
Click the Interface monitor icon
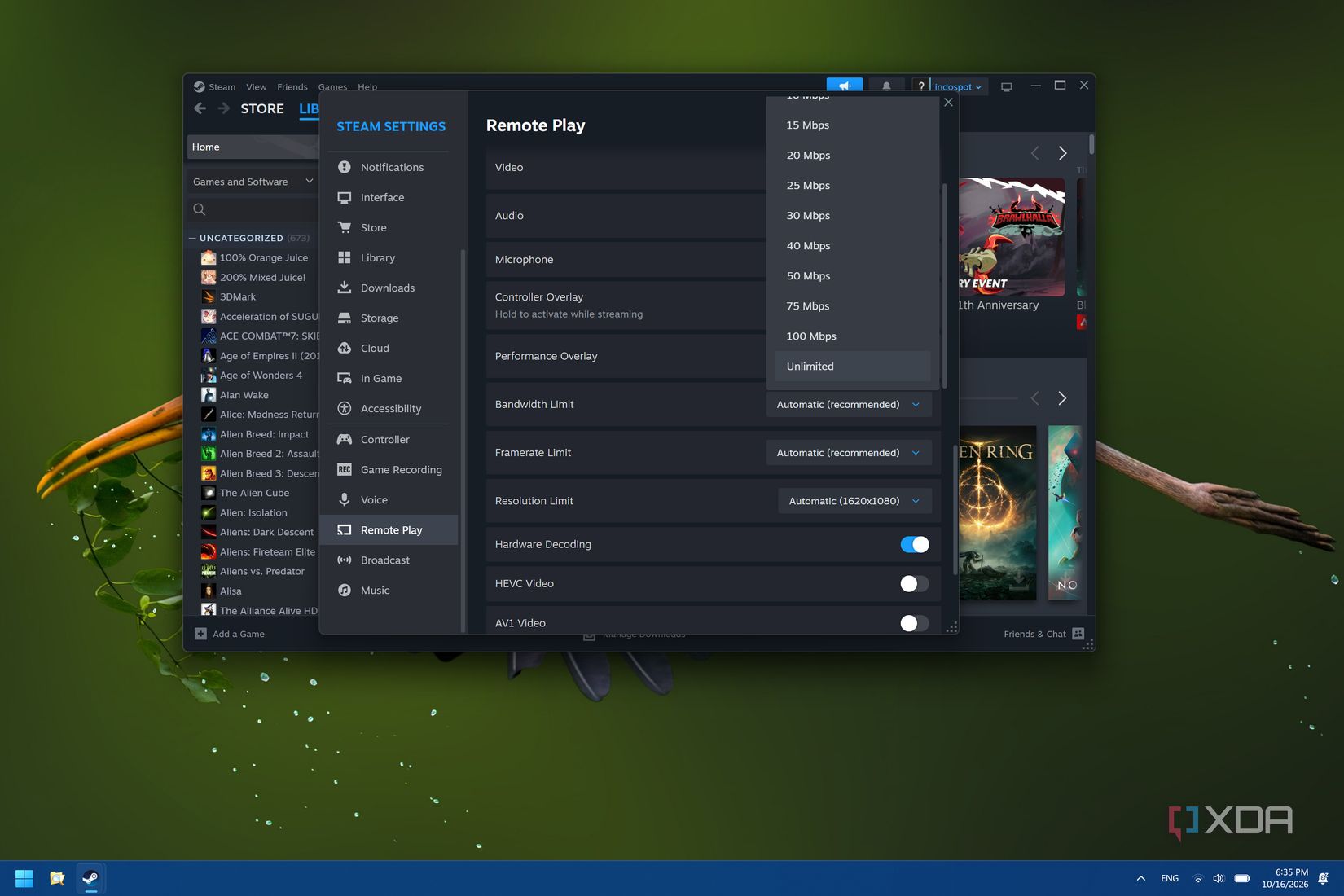345,197
